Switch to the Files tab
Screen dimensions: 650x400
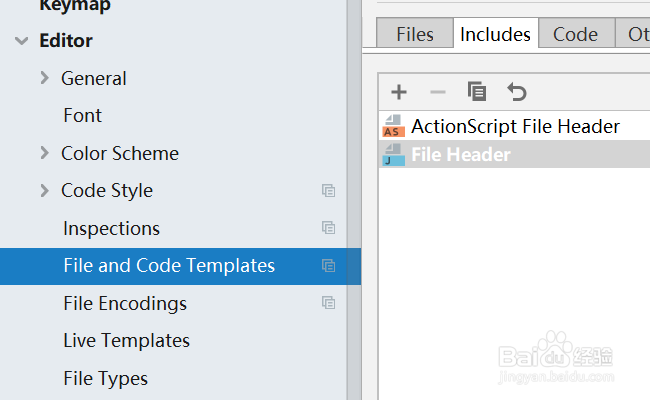pos(415,34)
